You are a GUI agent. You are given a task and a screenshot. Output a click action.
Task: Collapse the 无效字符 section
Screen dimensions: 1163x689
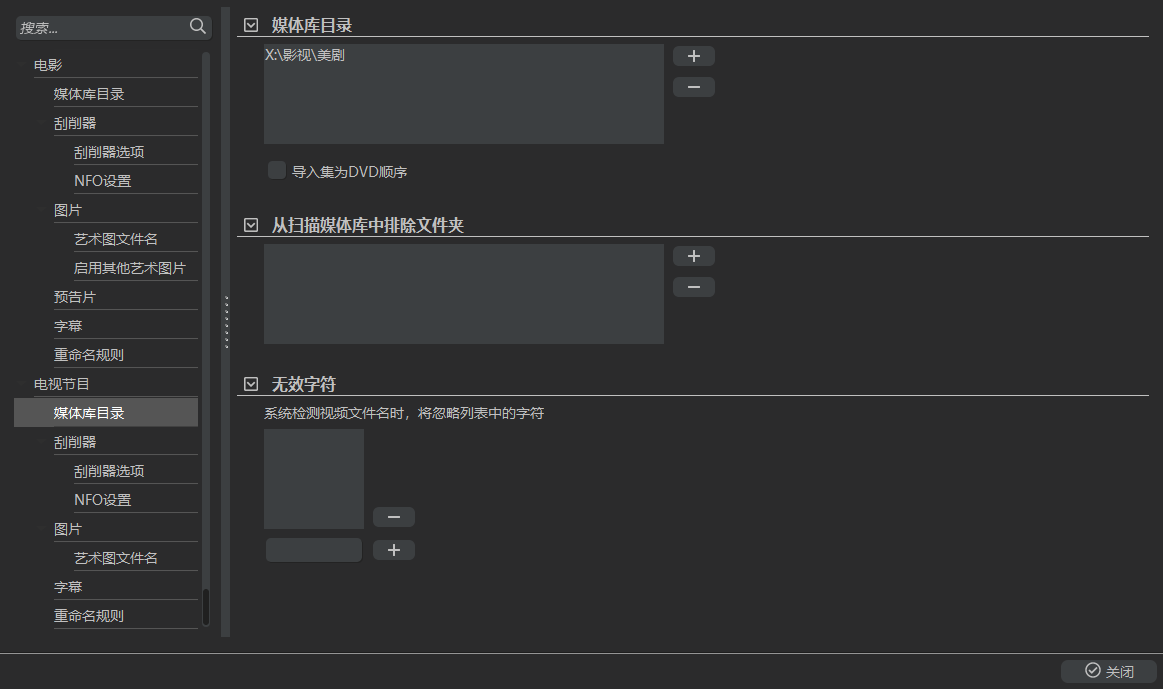251,384
